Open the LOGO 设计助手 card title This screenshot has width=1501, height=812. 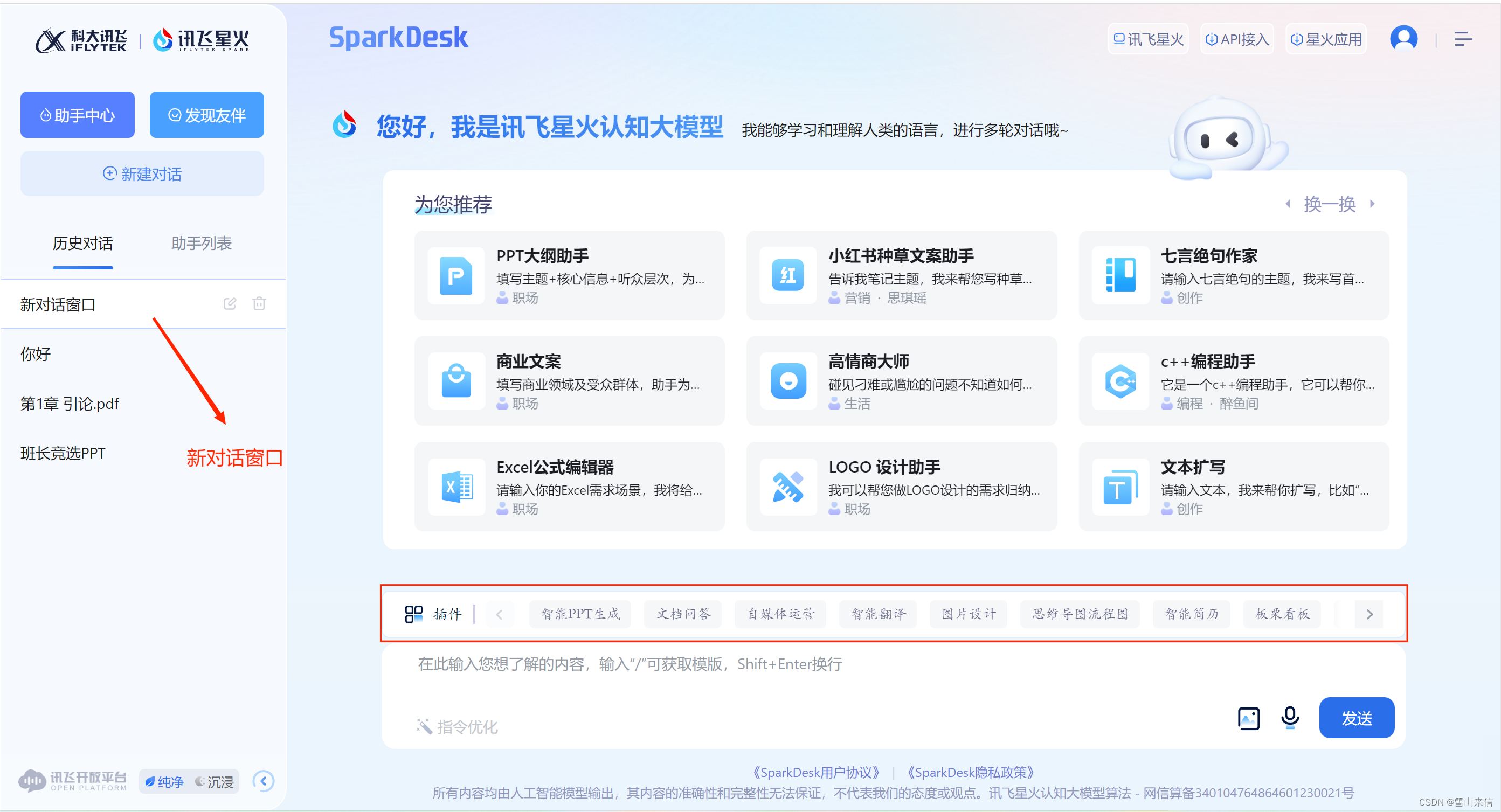(884, 467)
